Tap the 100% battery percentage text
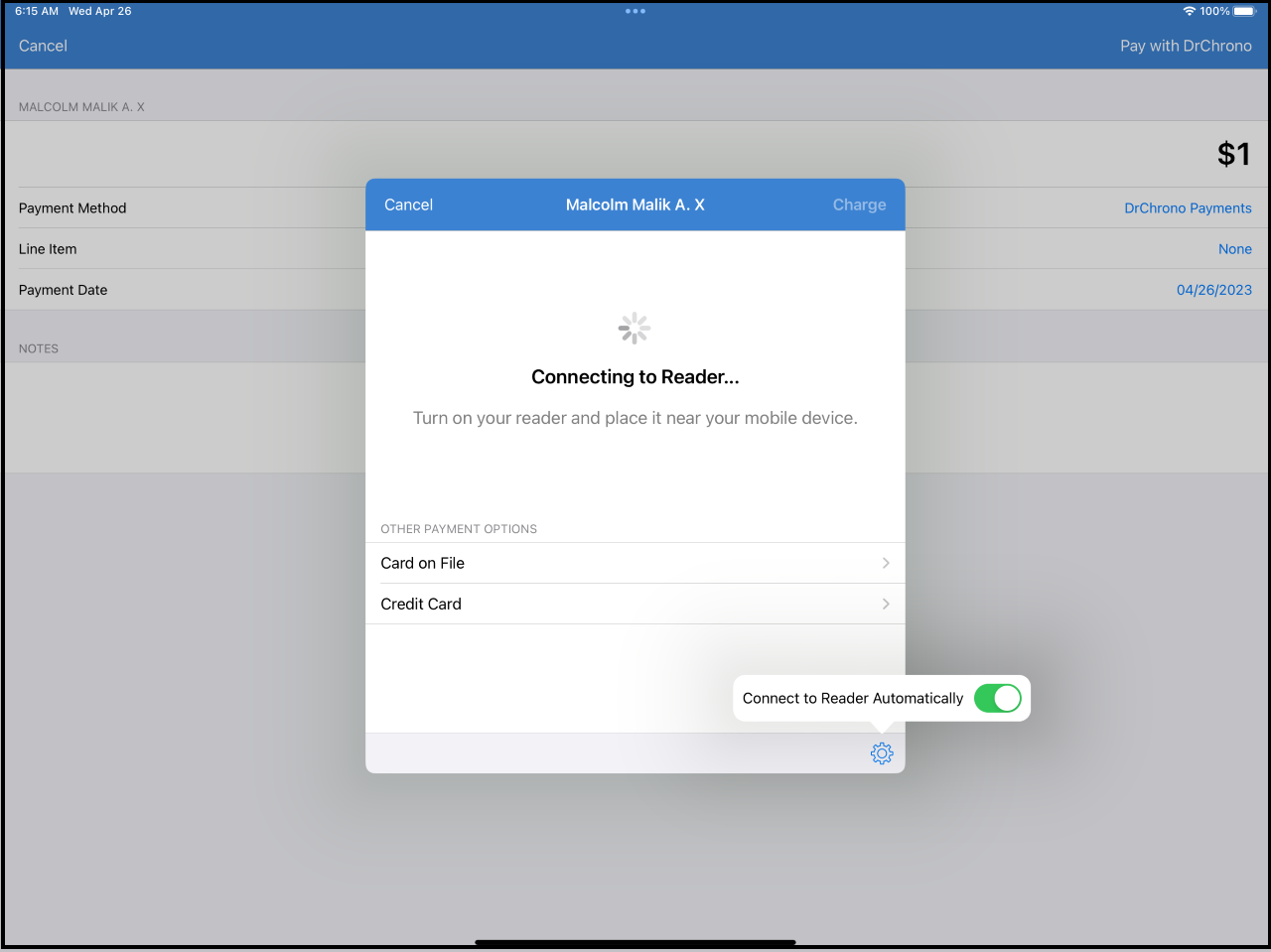1271x952 pixels. tap(1214, 11)
